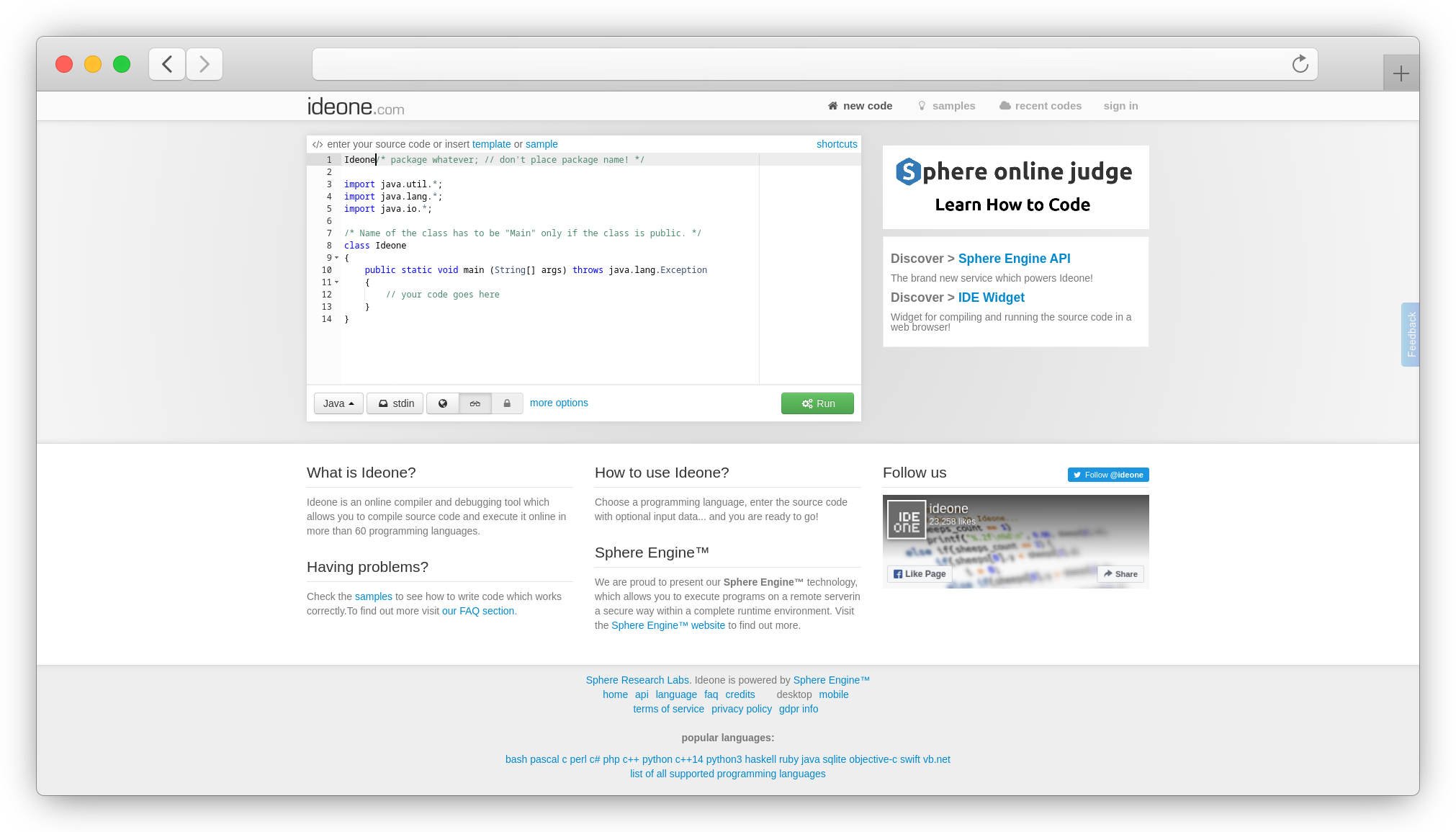This screenshot has width=1456, height=832.
Task: Click the api footer link
Action: click(642, 694)
